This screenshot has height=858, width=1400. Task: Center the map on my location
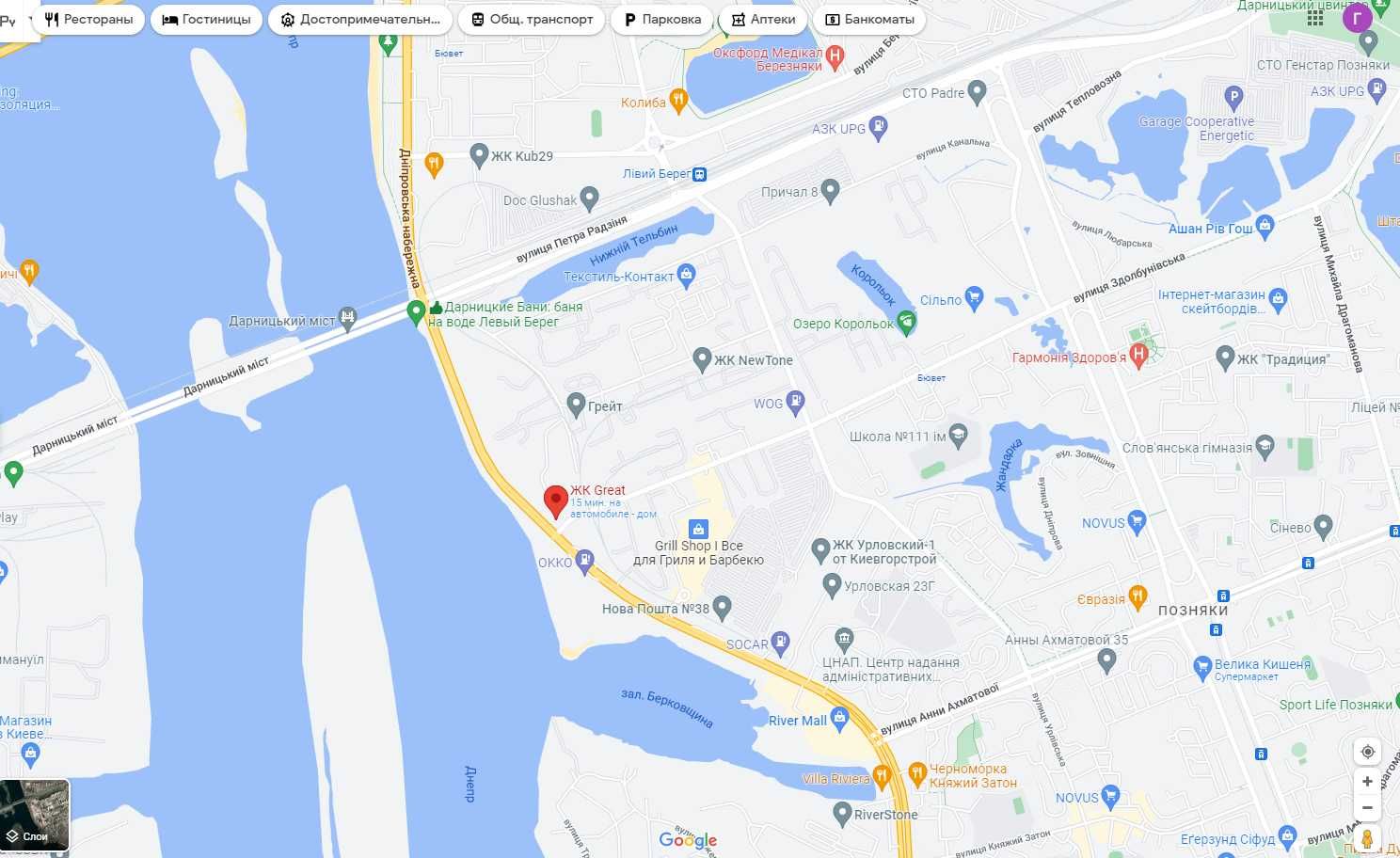[1368, 752]
